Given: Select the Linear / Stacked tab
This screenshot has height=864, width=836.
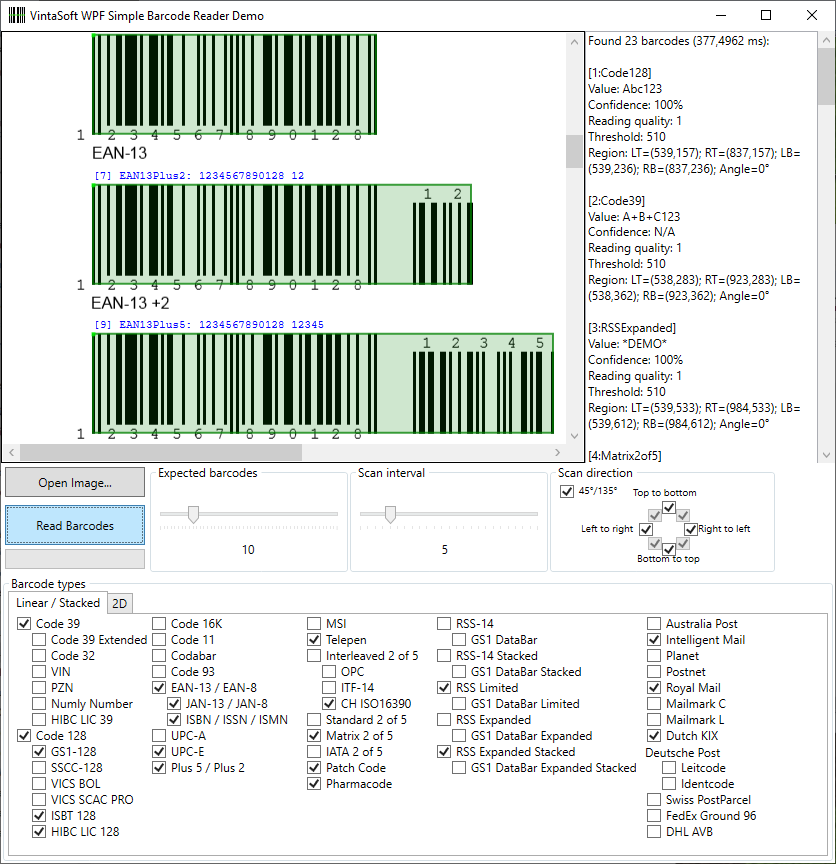Looking at the screenshot, I should click(58, 603).
